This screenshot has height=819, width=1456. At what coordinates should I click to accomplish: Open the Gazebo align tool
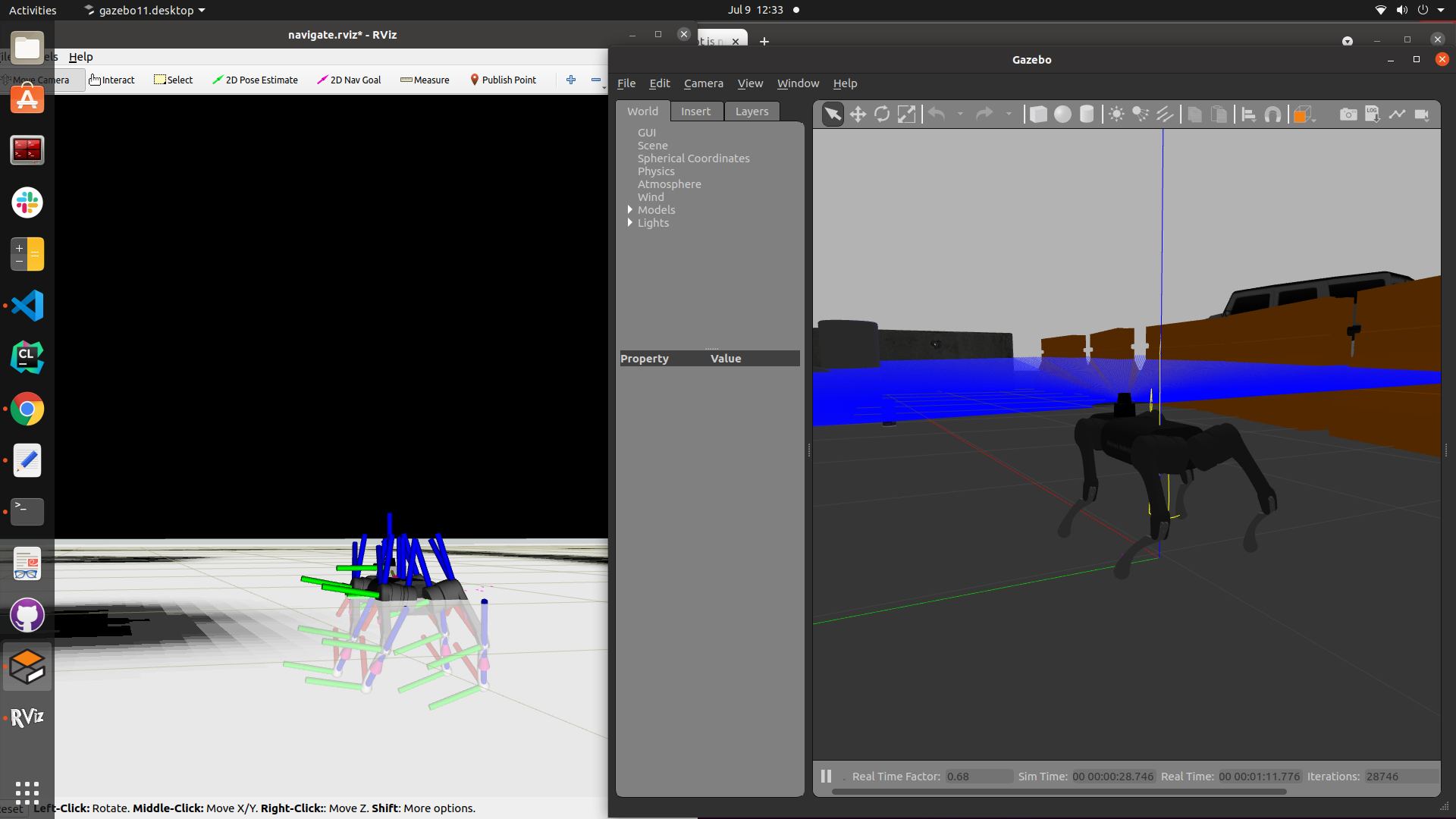tap(1248, 115)
